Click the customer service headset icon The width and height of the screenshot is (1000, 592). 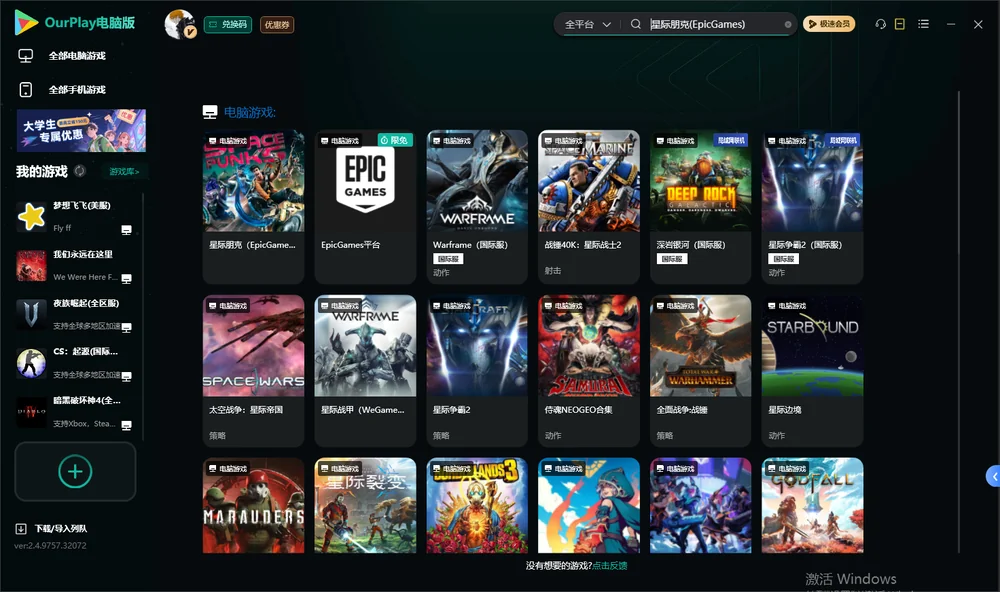880,24
